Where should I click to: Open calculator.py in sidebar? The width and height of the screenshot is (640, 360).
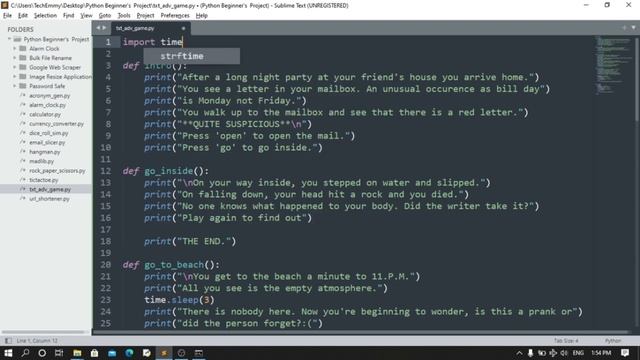[45, 114]
